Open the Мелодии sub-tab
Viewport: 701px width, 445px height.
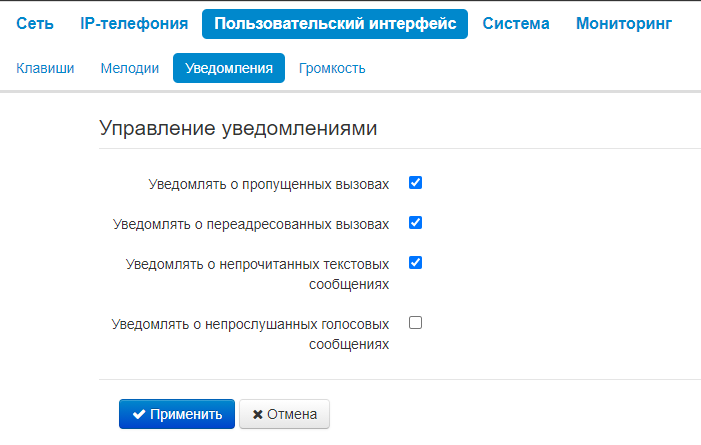coord(130,68)
